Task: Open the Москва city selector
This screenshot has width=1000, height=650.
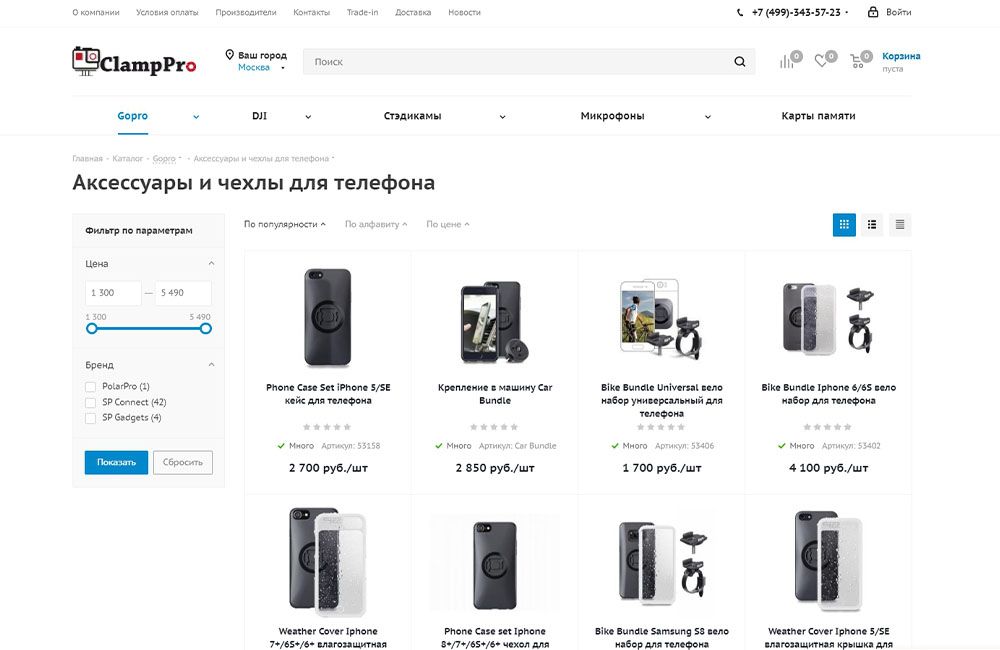Action: tap(254, 68)
